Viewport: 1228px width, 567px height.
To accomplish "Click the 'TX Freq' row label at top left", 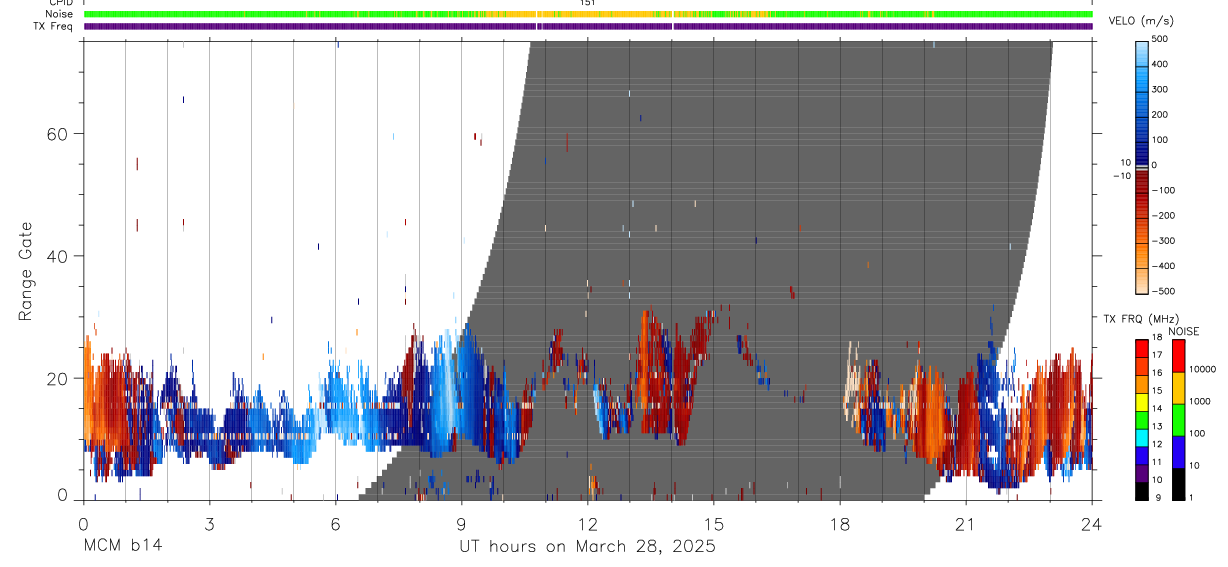I will click(x=55, y=26).
